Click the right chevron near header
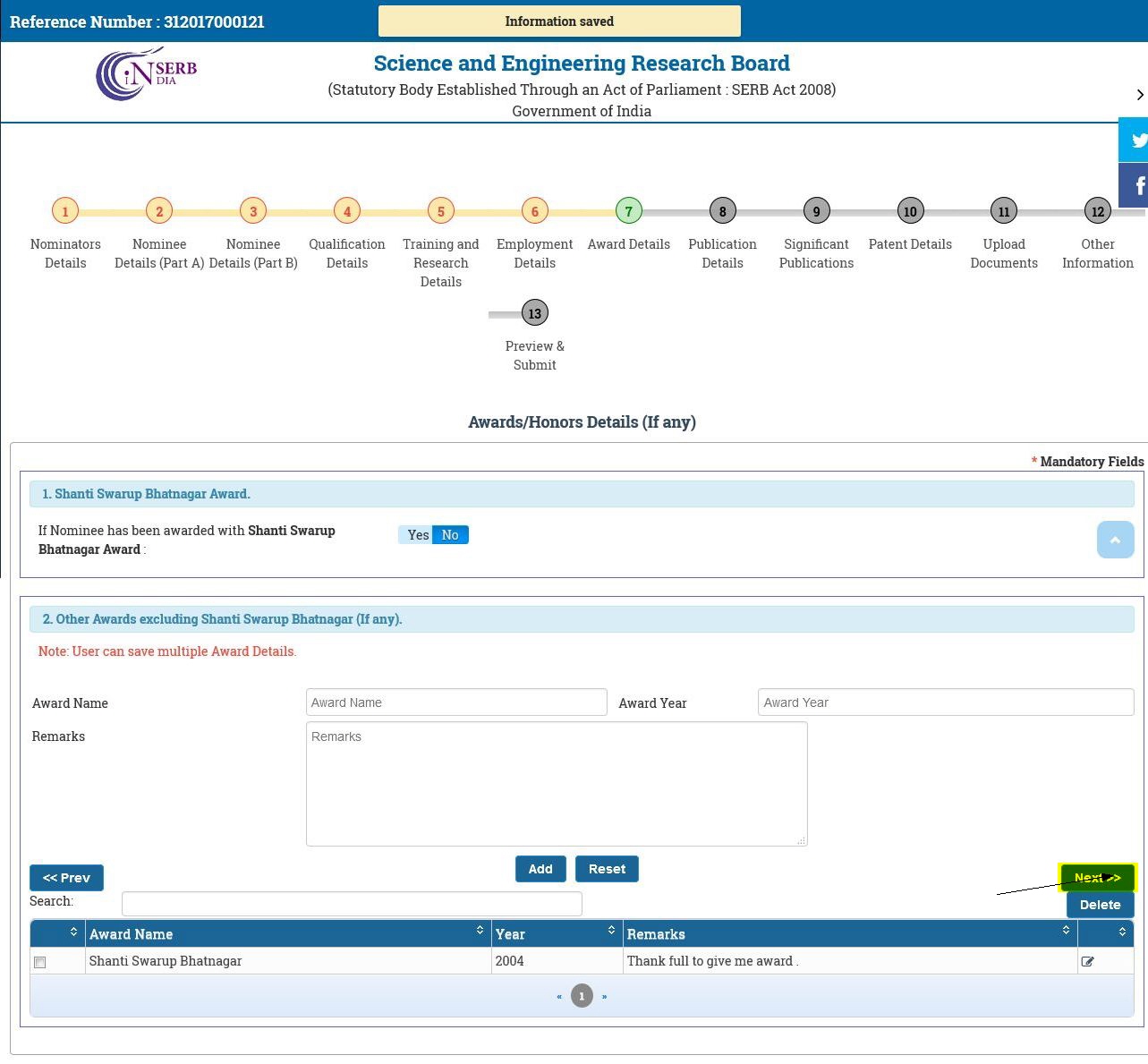This screenshot has height=1064, width=1148. (1140, 95)
